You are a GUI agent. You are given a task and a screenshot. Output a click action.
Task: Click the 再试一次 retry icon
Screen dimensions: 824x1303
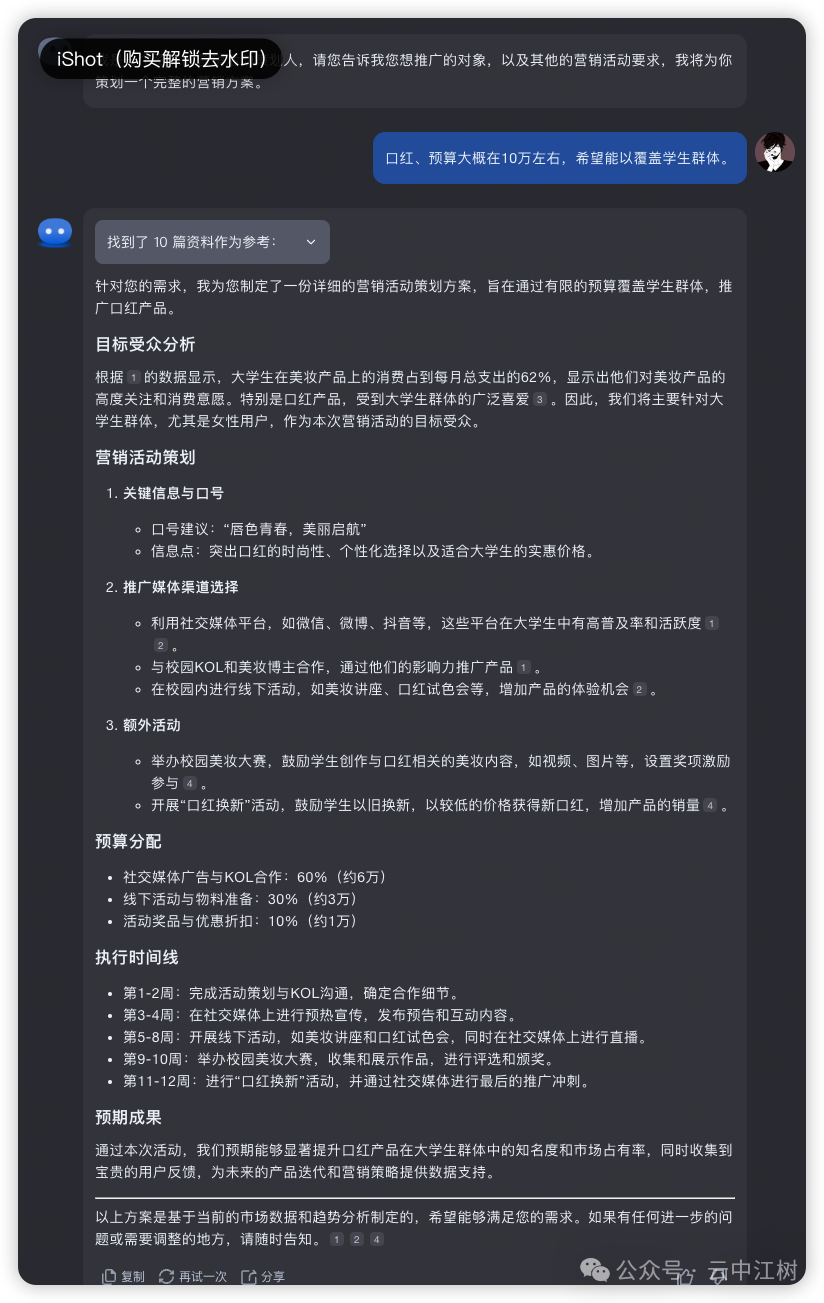tap(167, 1276)
